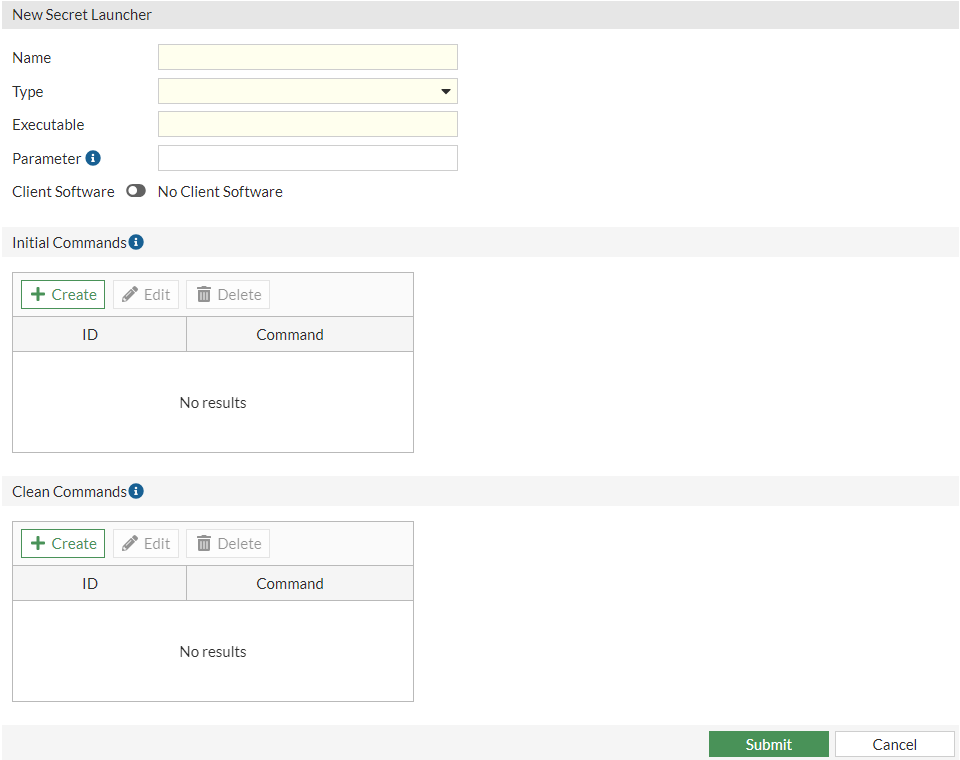The width and height of the screenshot is (960, 760).
Task: Submit the new secret launcher
Action: point(769,745)
